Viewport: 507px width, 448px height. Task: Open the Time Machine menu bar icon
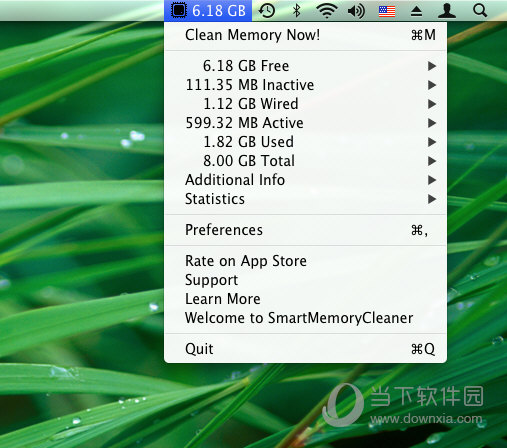(x=267, y=11)
